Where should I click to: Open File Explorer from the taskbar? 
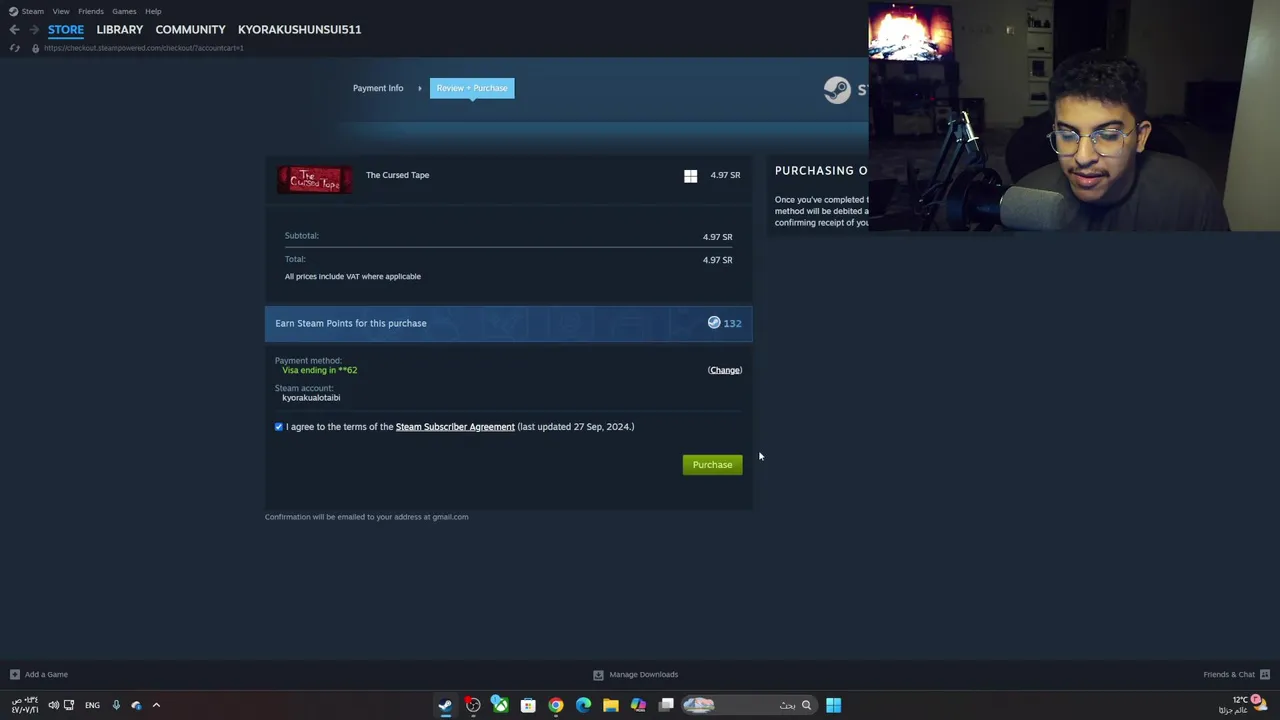[x=611, y=705]
